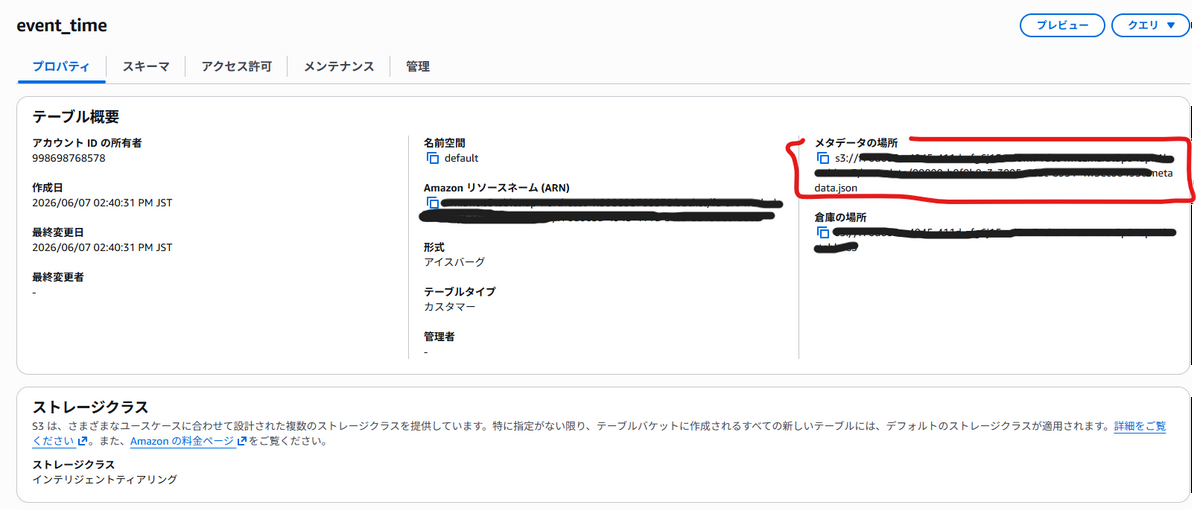The image size is (1200, 510).
Task: Select the account ID 998698768578
Action: click(69, 158)
